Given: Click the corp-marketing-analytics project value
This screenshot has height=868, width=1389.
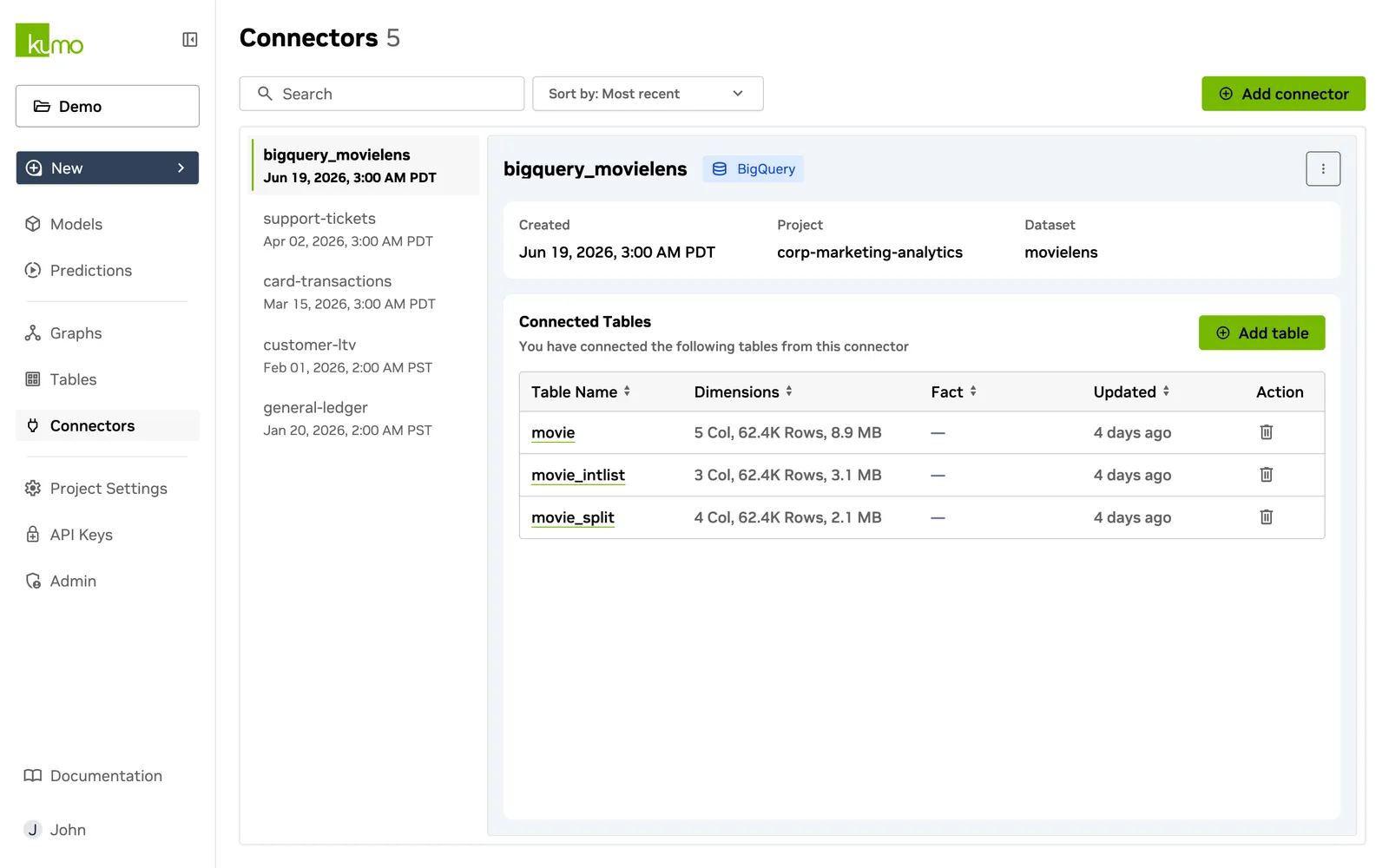Looking at the screenshot, I should click(x=870, y=253).
